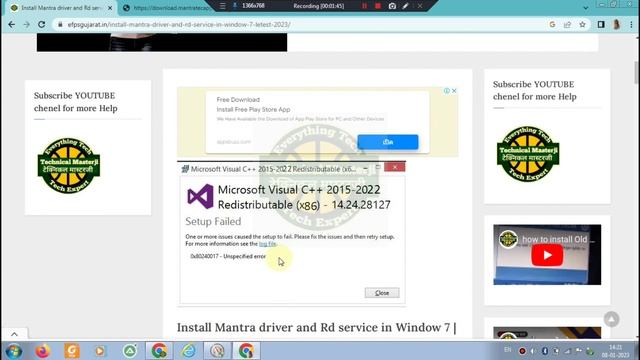
Task: Take a screenshot with camera icon
Action: (x=392, y=6)
